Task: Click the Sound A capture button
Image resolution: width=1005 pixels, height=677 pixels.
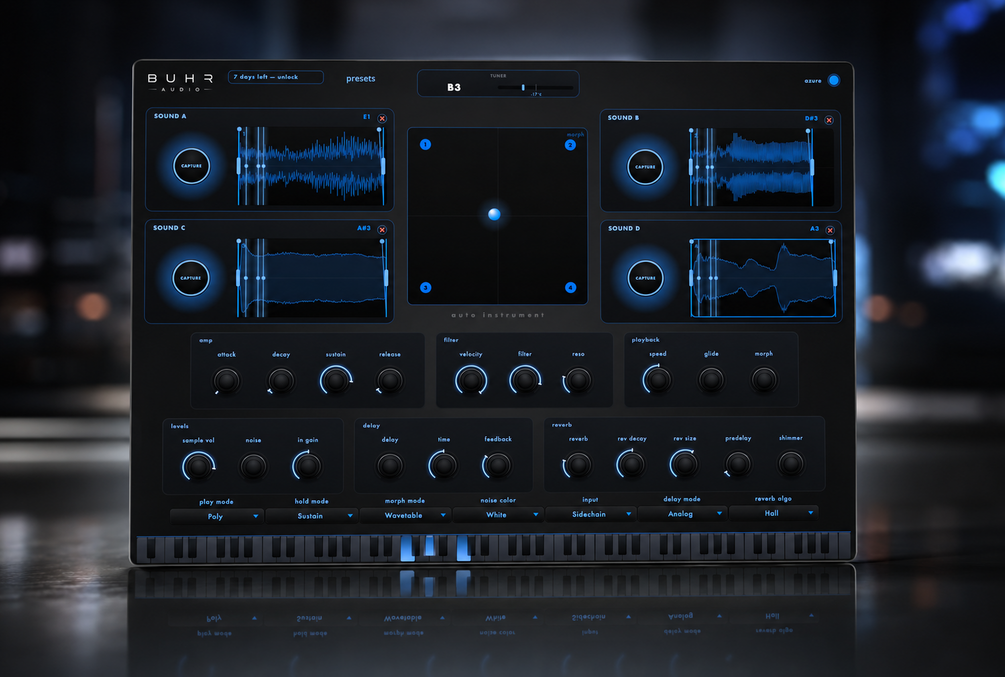Action: click(x=192, y=166)
